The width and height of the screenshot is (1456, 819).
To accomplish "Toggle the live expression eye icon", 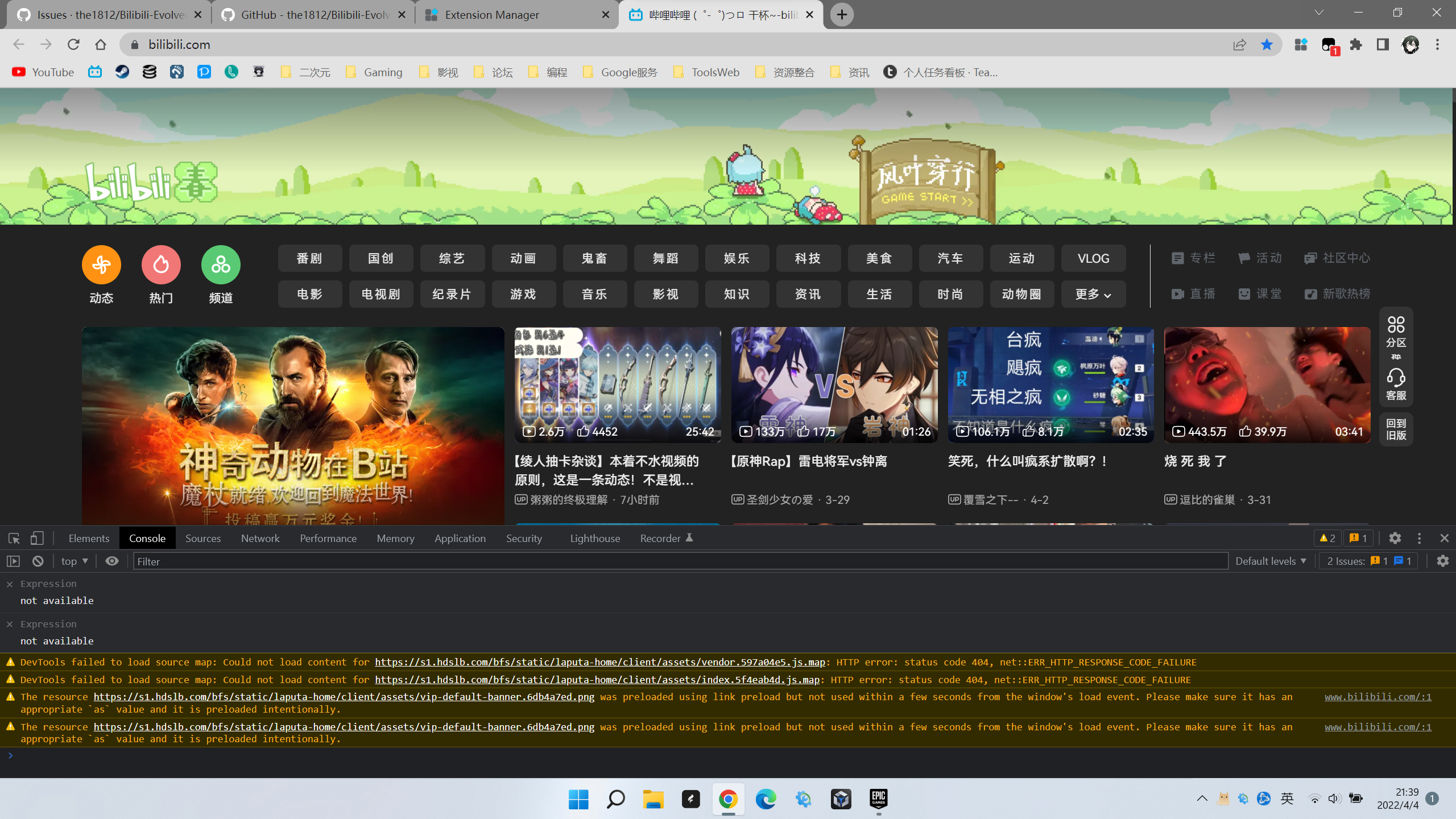I will click(x=111, y=561).
